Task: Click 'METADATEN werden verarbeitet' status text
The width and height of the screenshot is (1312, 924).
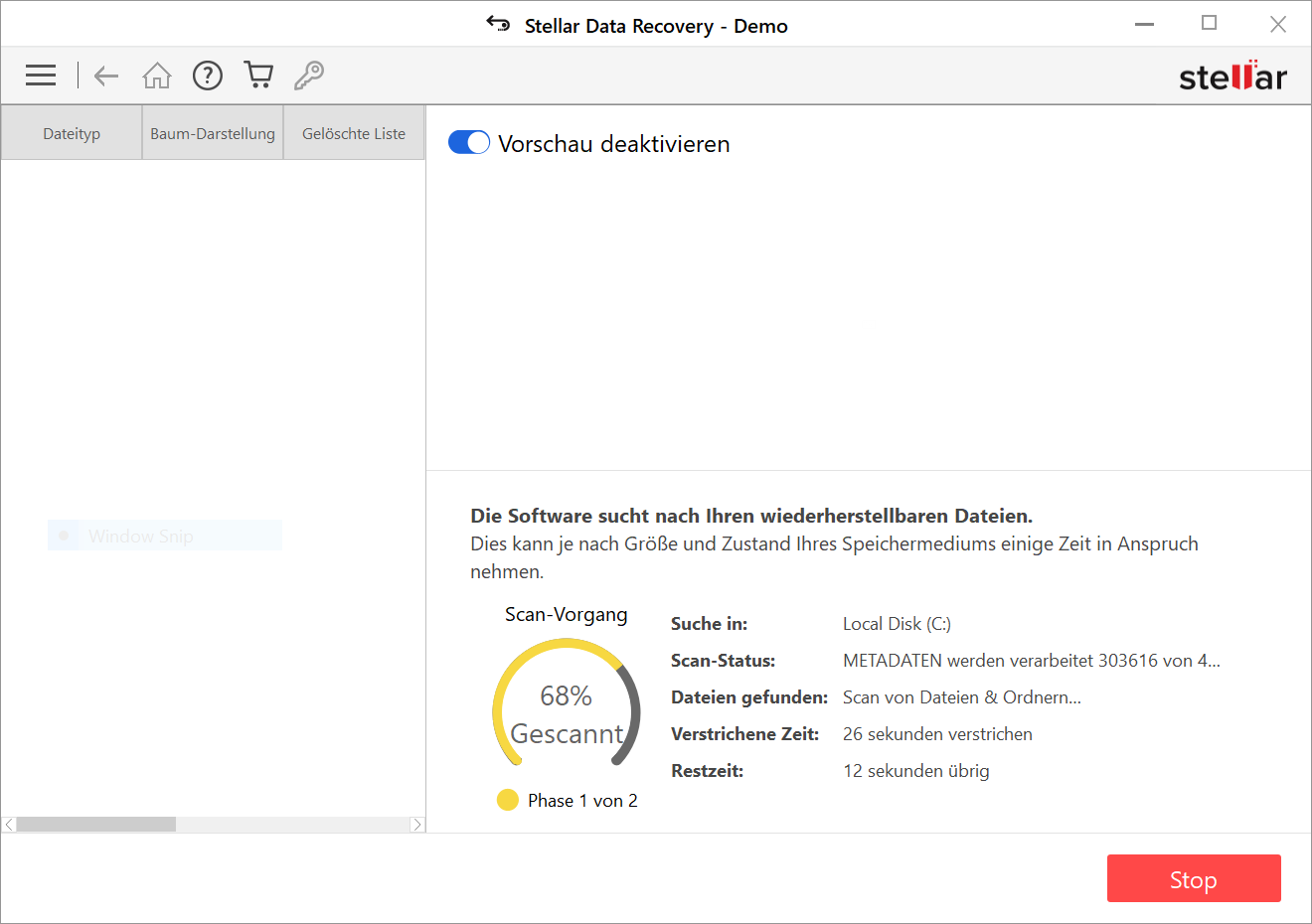Action: pyautogui.click(x=1032, y=661)
